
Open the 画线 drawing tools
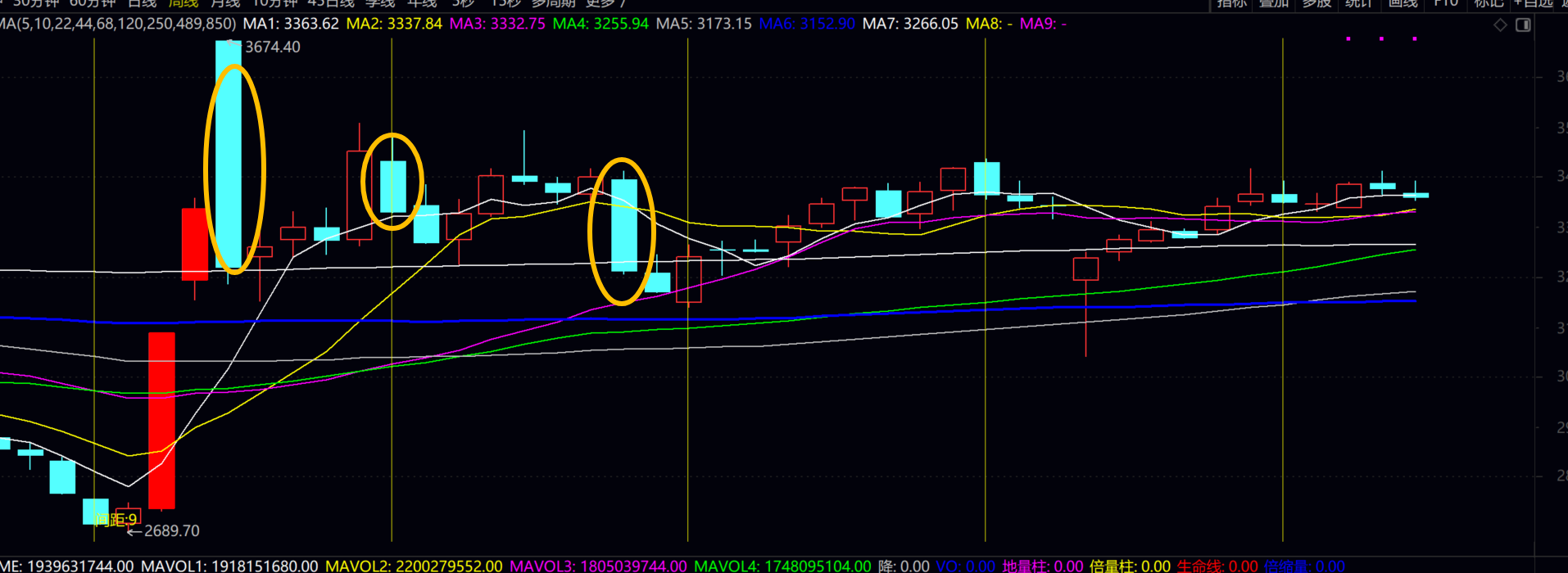click(1403, 3)
